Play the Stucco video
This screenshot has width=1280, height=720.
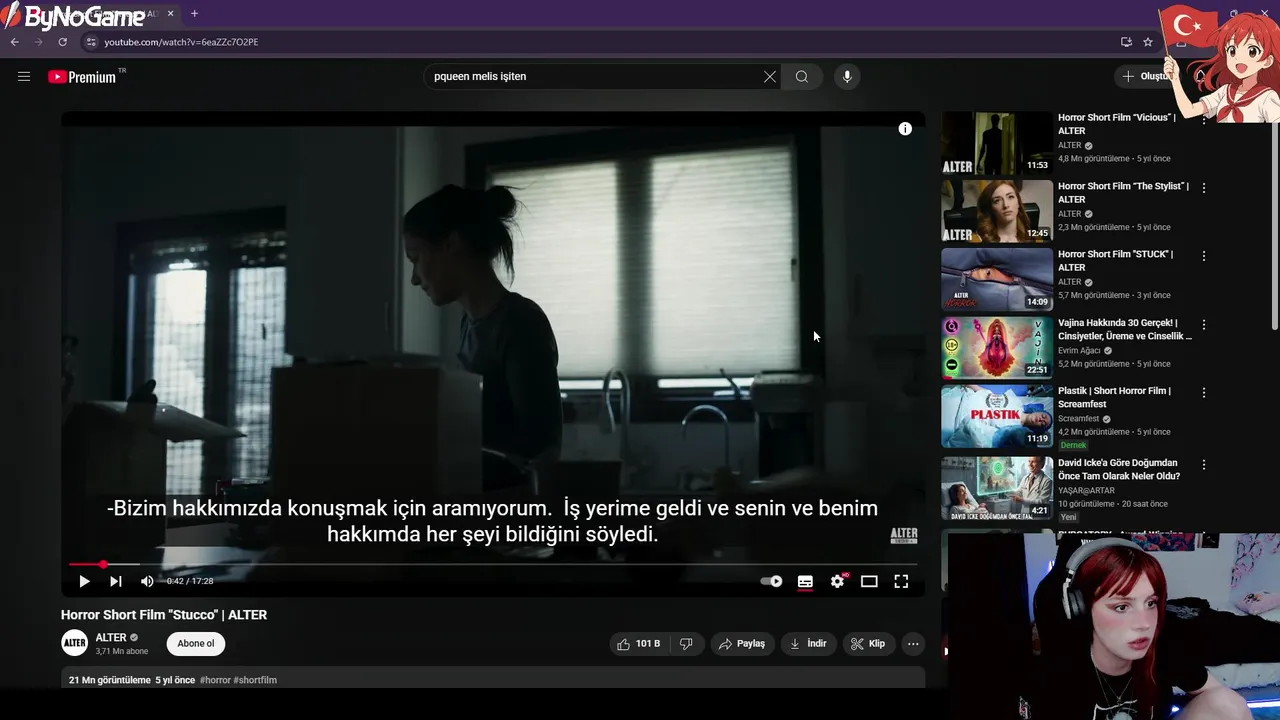pyautogui.click(x=84, y=581)
